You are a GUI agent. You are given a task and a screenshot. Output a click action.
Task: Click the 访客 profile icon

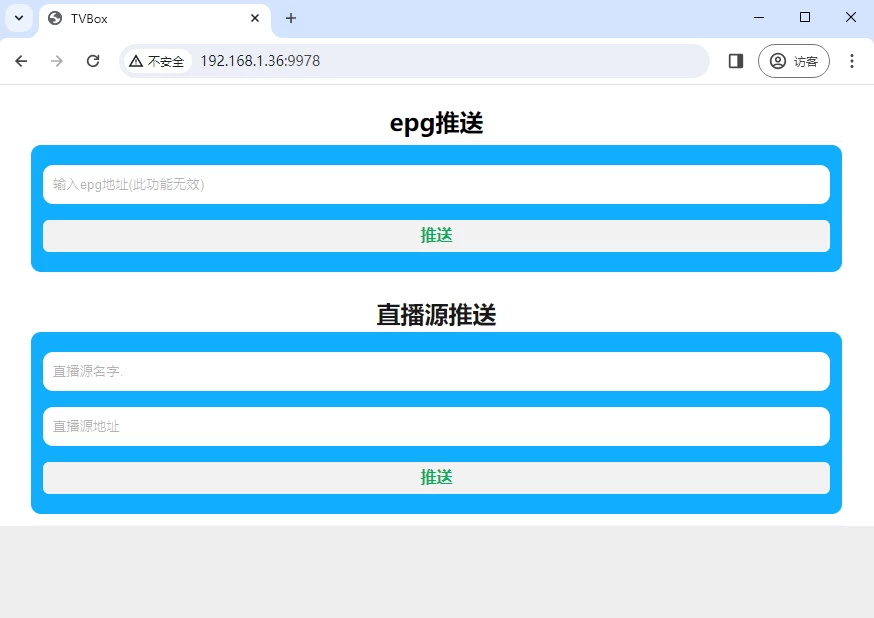coord(793,61)
